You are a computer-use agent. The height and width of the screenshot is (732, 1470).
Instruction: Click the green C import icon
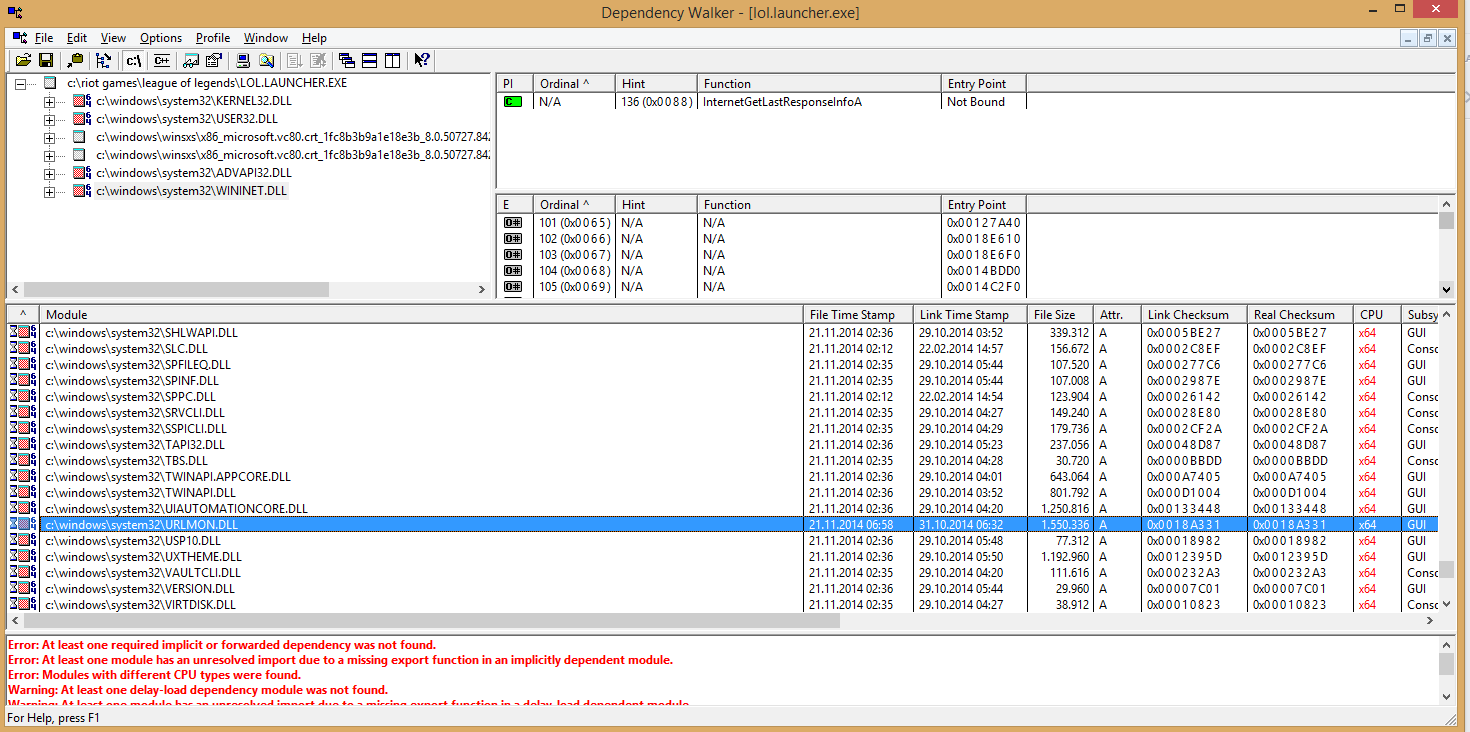pyautogui.click(x=513, y=102)
